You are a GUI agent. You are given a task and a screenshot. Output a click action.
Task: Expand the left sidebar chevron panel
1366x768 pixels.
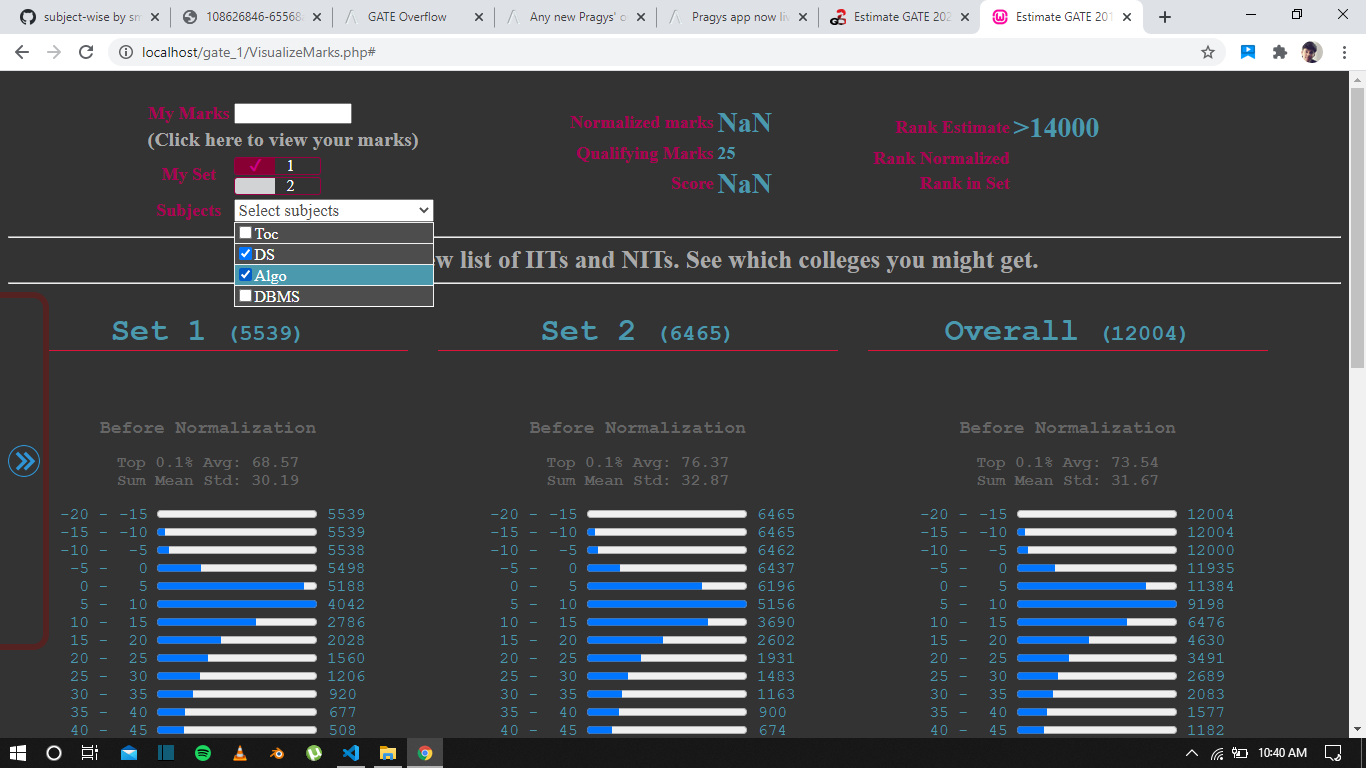[24, 461]
